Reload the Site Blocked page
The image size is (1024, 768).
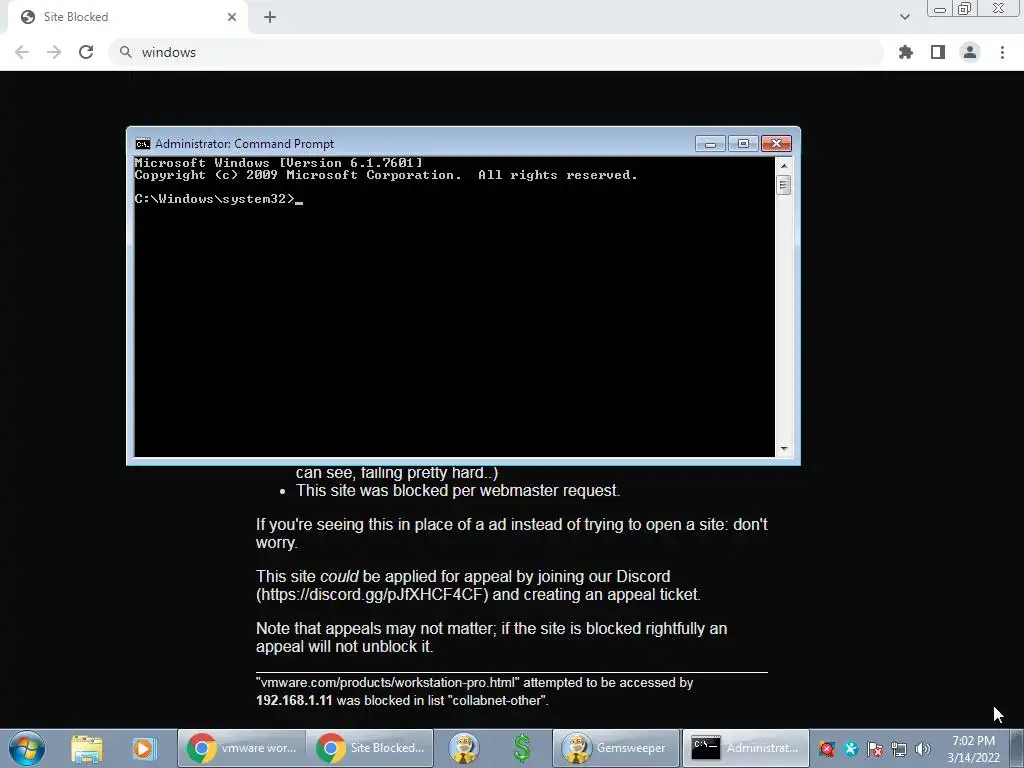(86, 52)
